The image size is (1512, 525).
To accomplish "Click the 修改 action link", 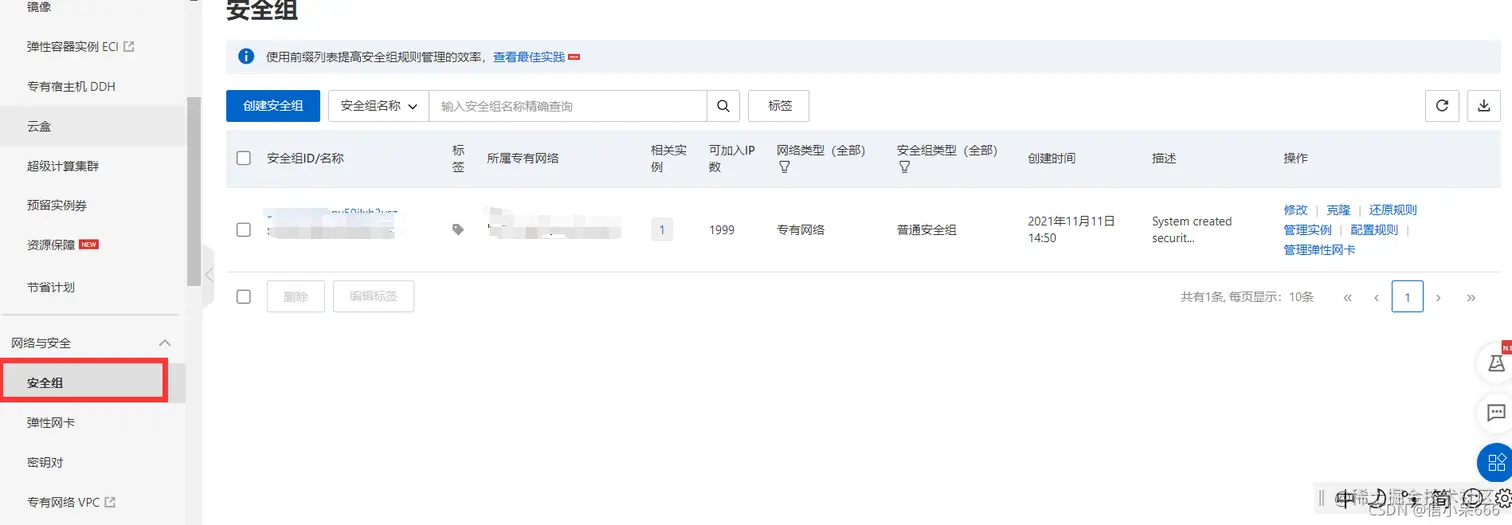I will [x=1296, y=210].
